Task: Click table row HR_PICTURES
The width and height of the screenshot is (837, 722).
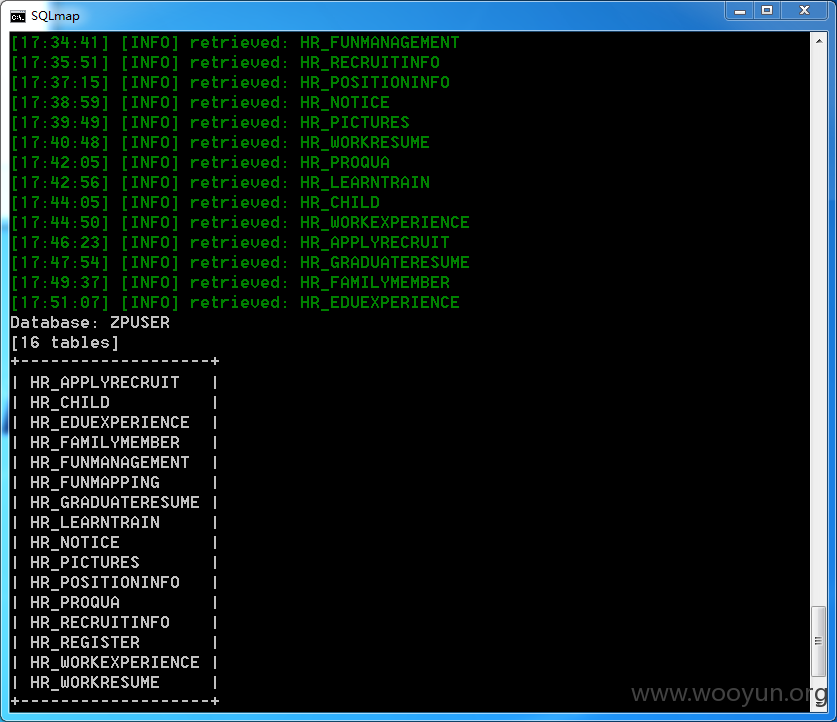Action: pos(115,562)
